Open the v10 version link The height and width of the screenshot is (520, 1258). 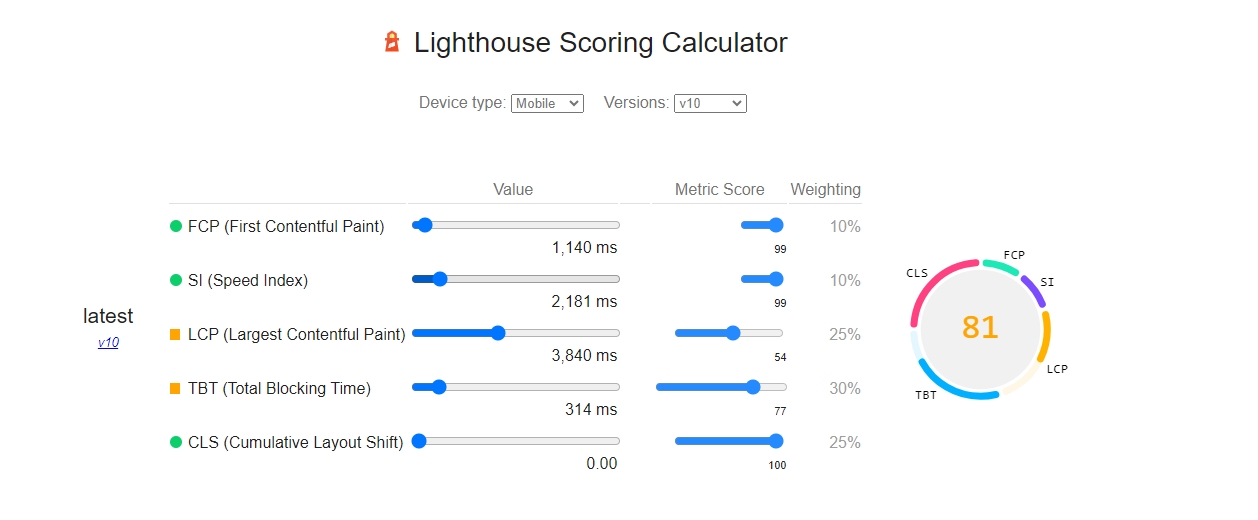108,342
